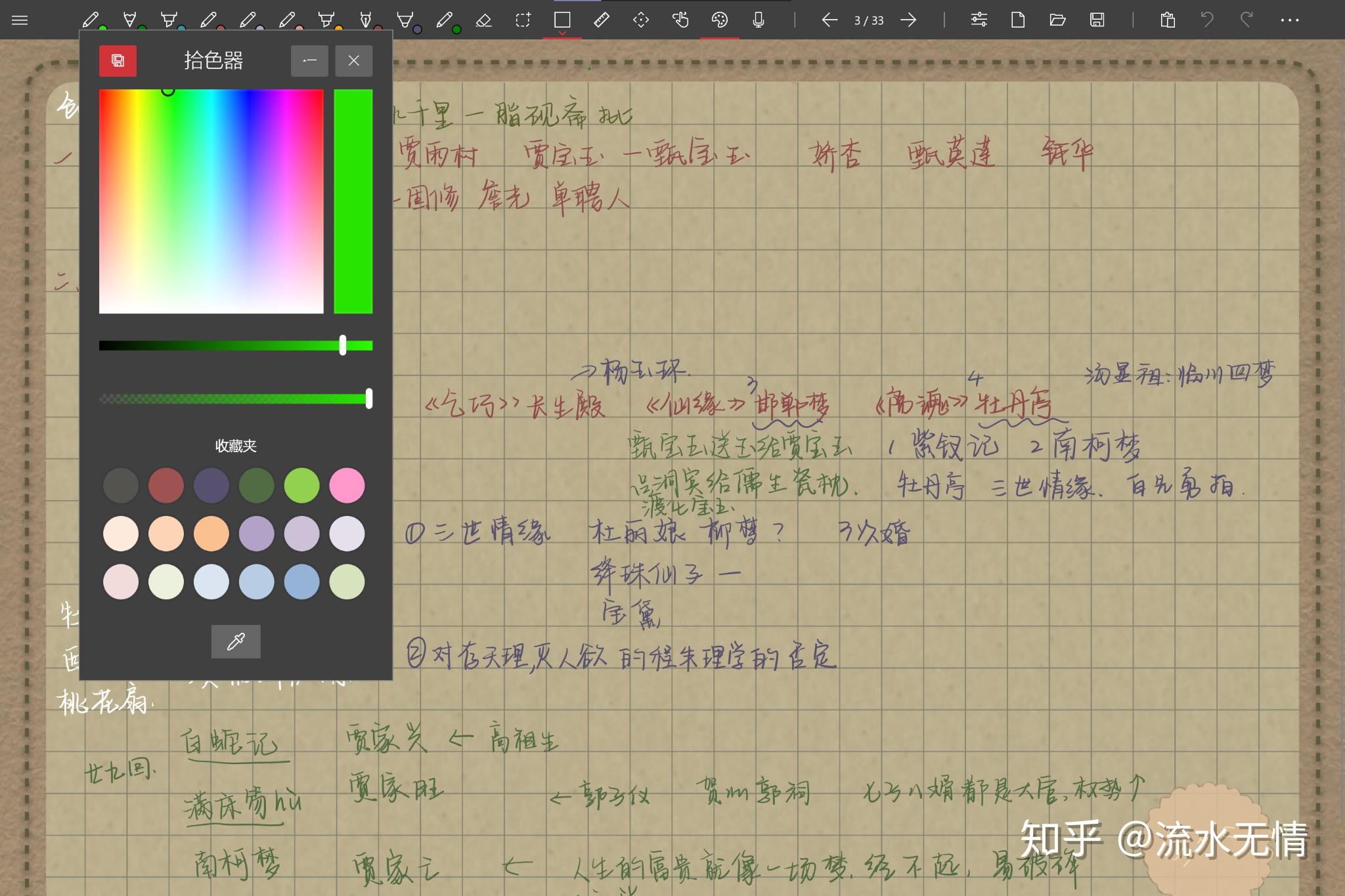The height and width of the screenshot is (896, 1345).
Task: Open the hamburger menu
Action: pos(20,20)
